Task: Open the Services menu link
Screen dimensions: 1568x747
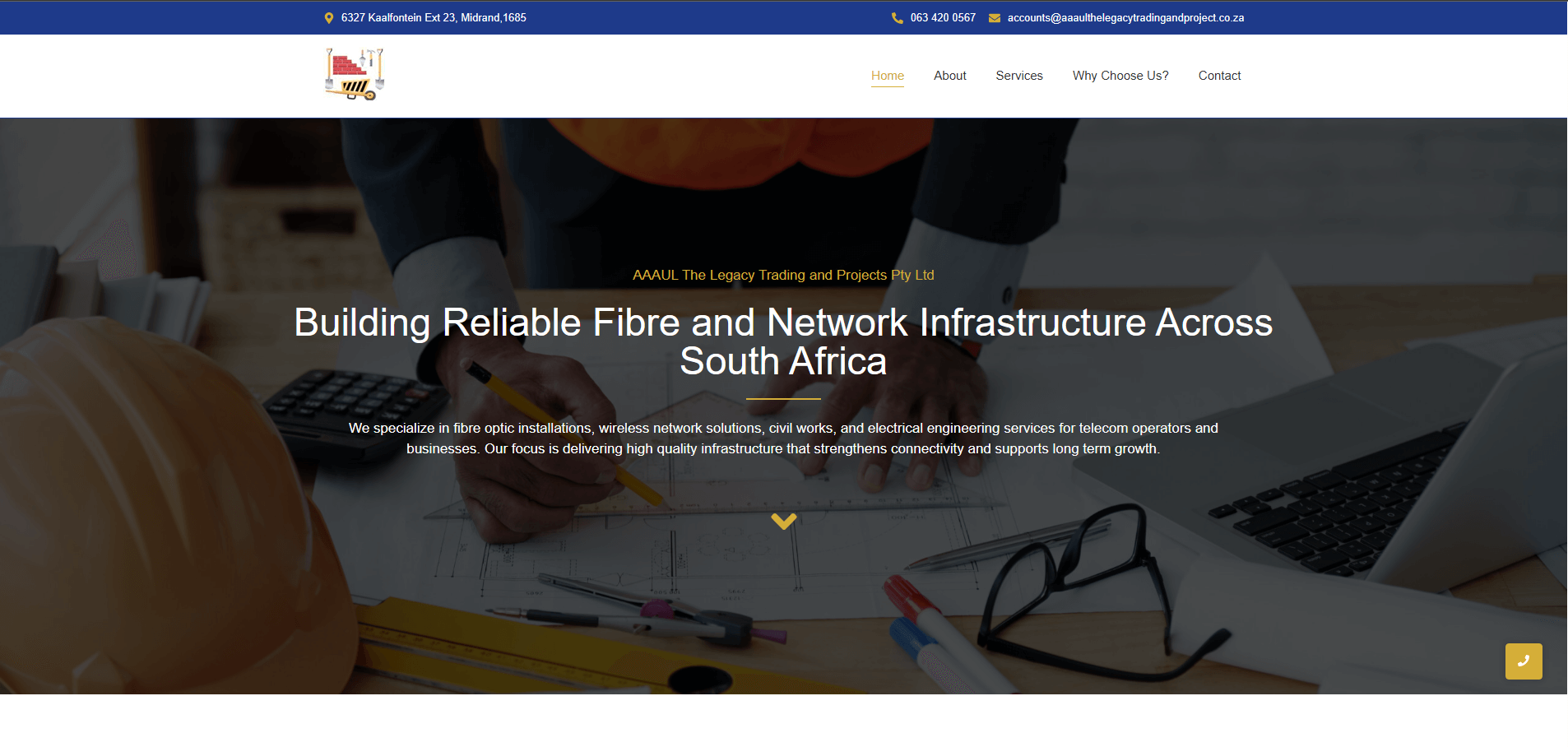Action: pyautogui.click(x=1018, y=76)
